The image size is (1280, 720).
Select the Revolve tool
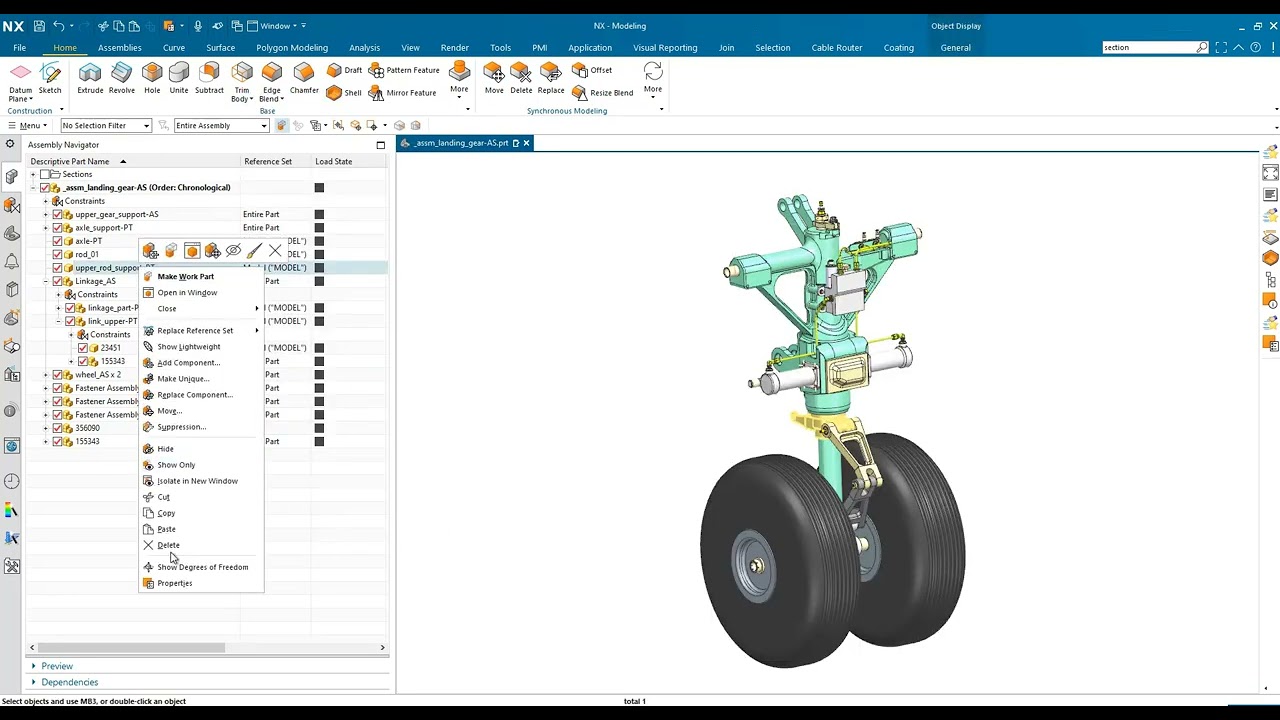pyautogui.click(x=121, y=78)
